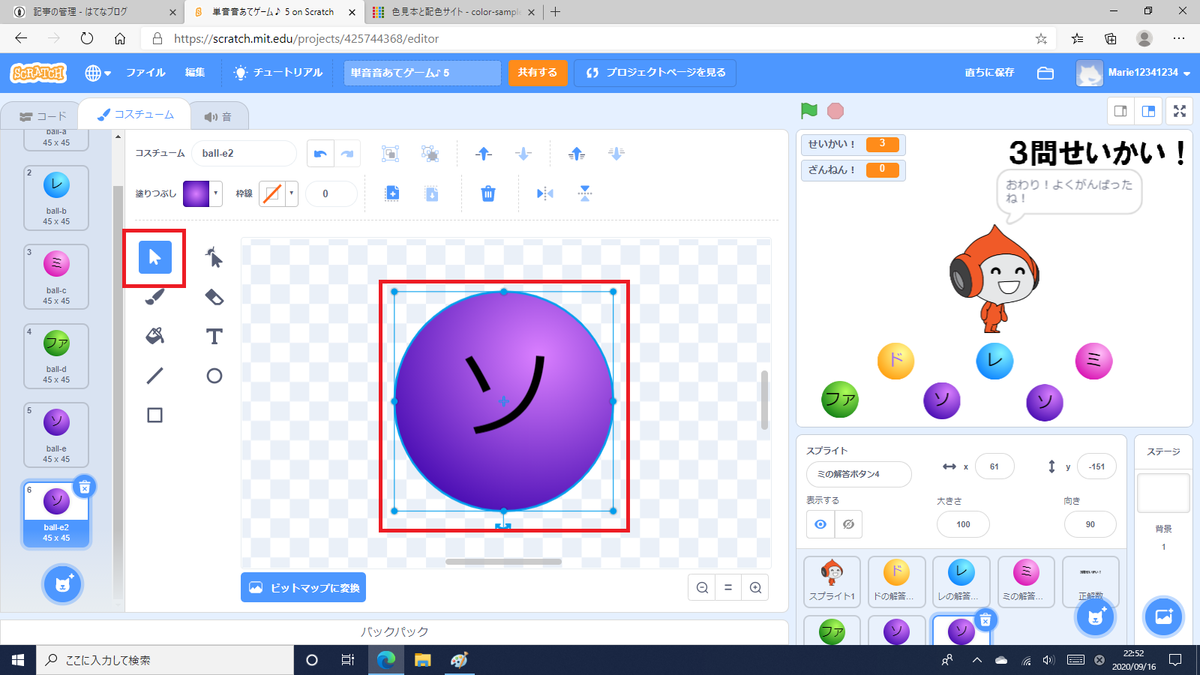Click ビットマップに変換 button
The width and height of the screenshot is (1200, 675).
303,588
